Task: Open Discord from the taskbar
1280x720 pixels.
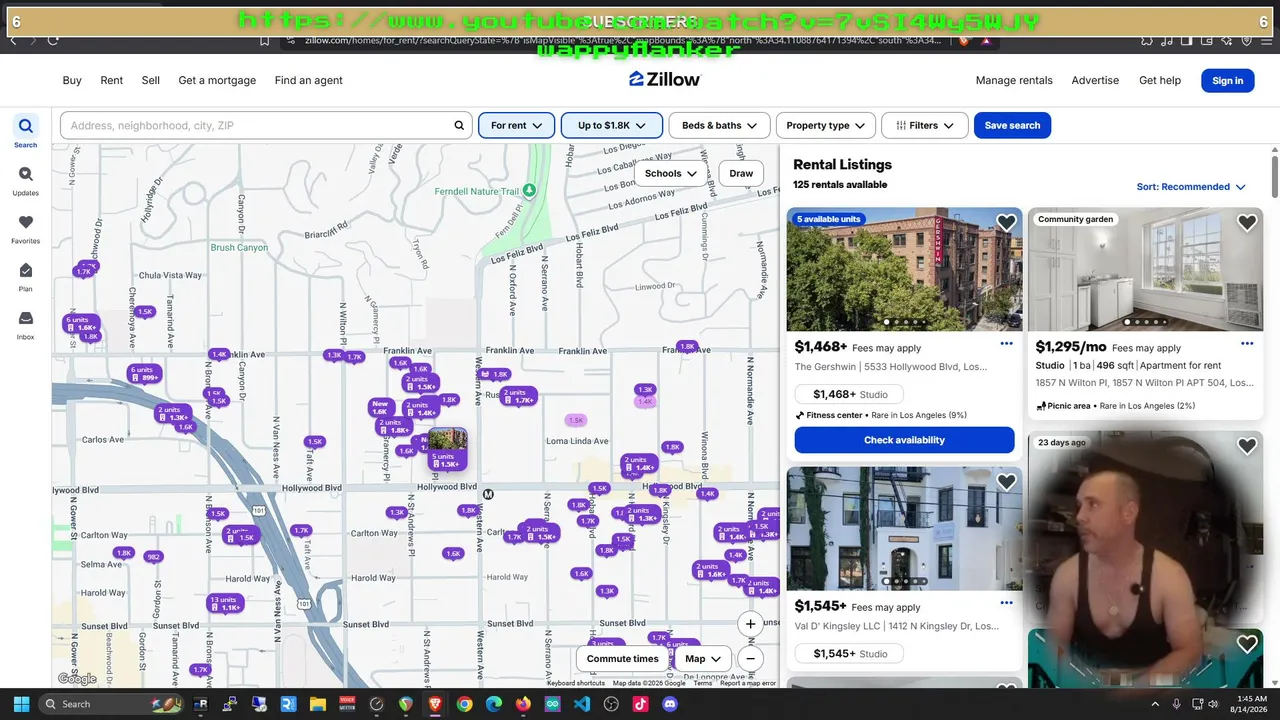Action: pos(670,704)
